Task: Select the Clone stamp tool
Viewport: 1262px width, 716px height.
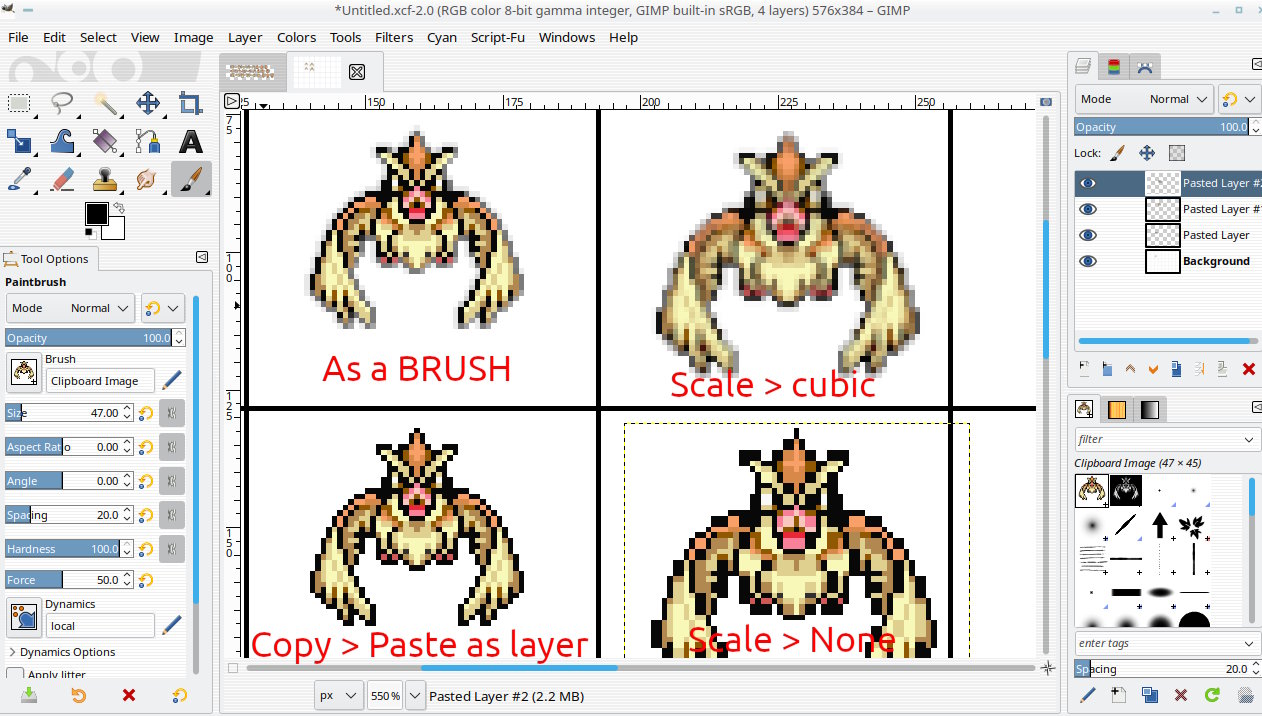Action: [x=106, y=179]
